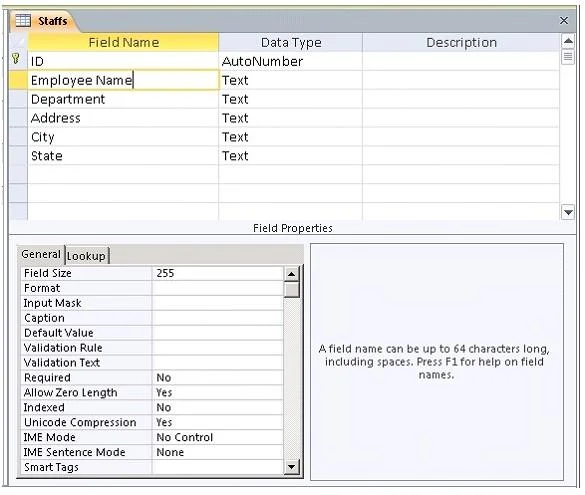Click the row selector for Department
Screen dimensions: 585x495
(x=18, y=99)
